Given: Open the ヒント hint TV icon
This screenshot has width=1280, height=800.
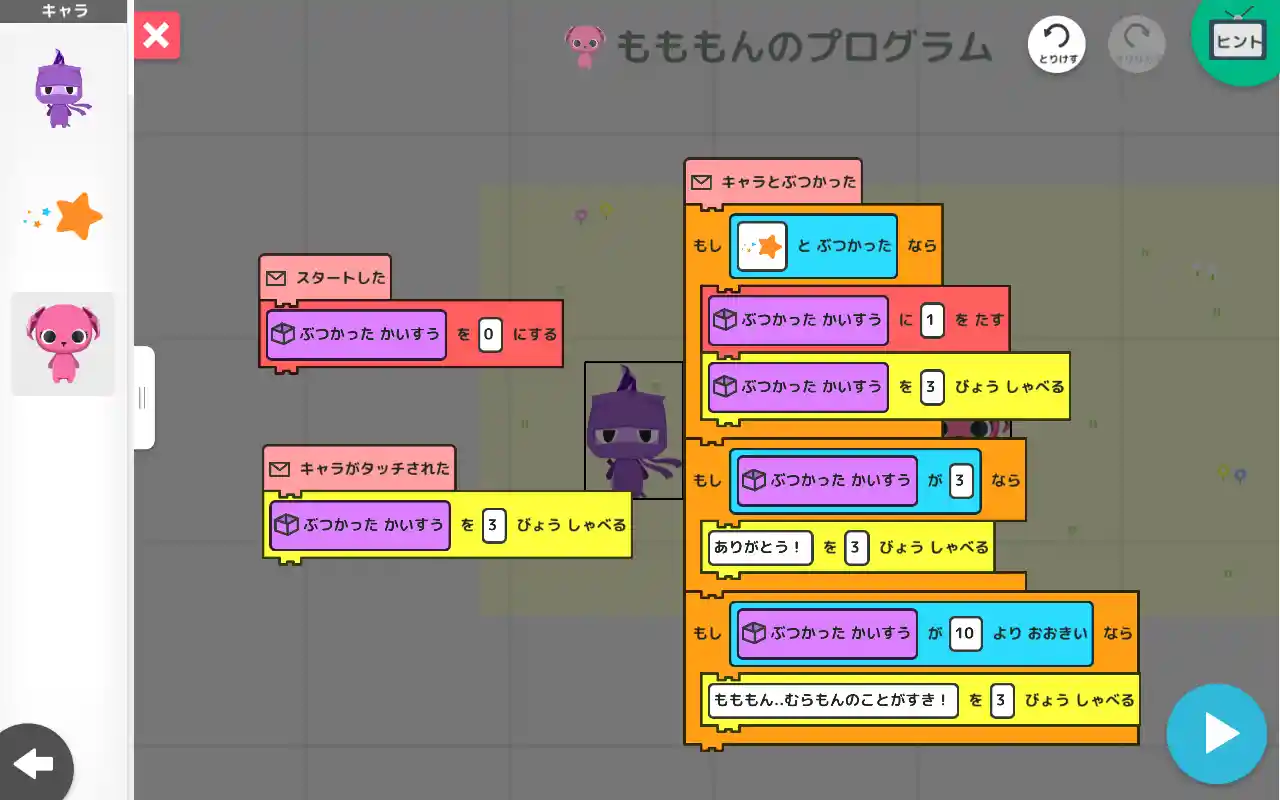Looking at the screenshot, I should [x=1238, y=40].
